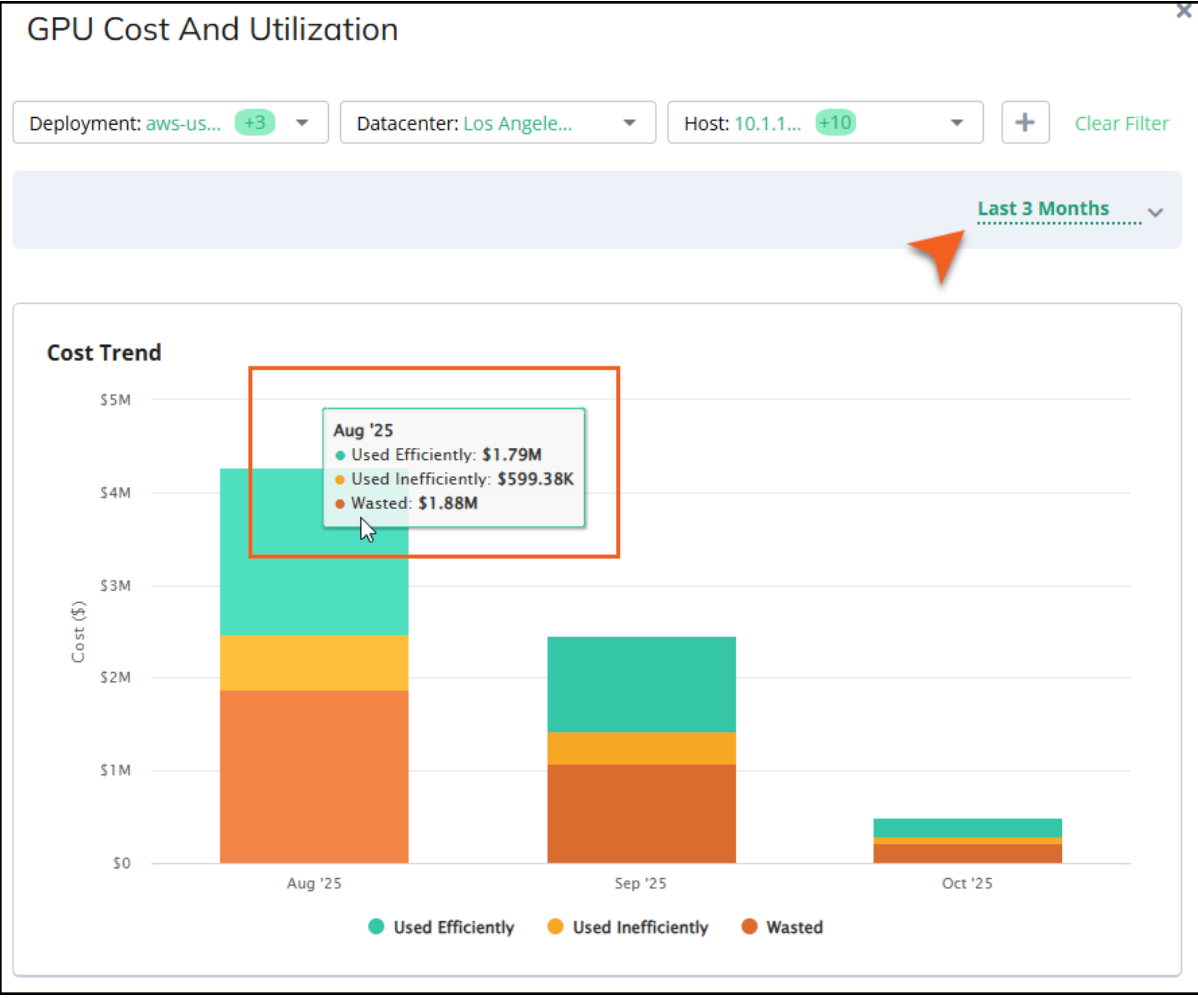Click the +10 host count badge
Image resolution: width=1198 pixels, height=998 pixels.
[x=835, y=122]
